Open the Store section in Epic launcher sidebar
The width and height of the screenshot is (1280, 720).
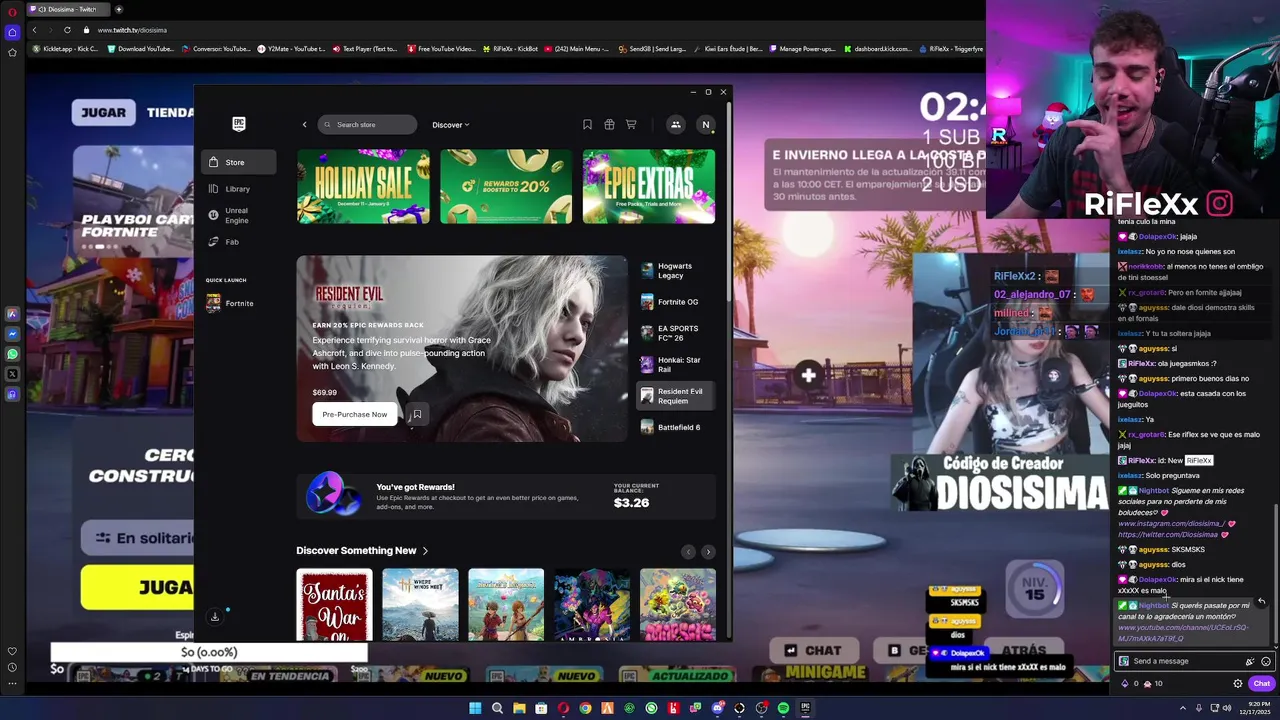[x=238, y=162]
